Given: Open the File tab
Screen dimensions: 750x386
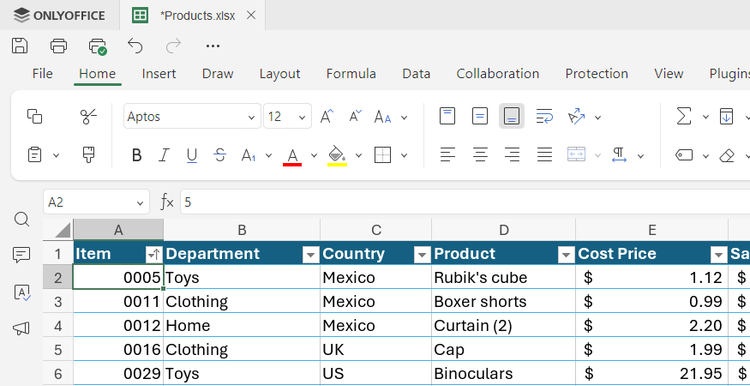Looking at the screenshot, I should coord(43,74).
